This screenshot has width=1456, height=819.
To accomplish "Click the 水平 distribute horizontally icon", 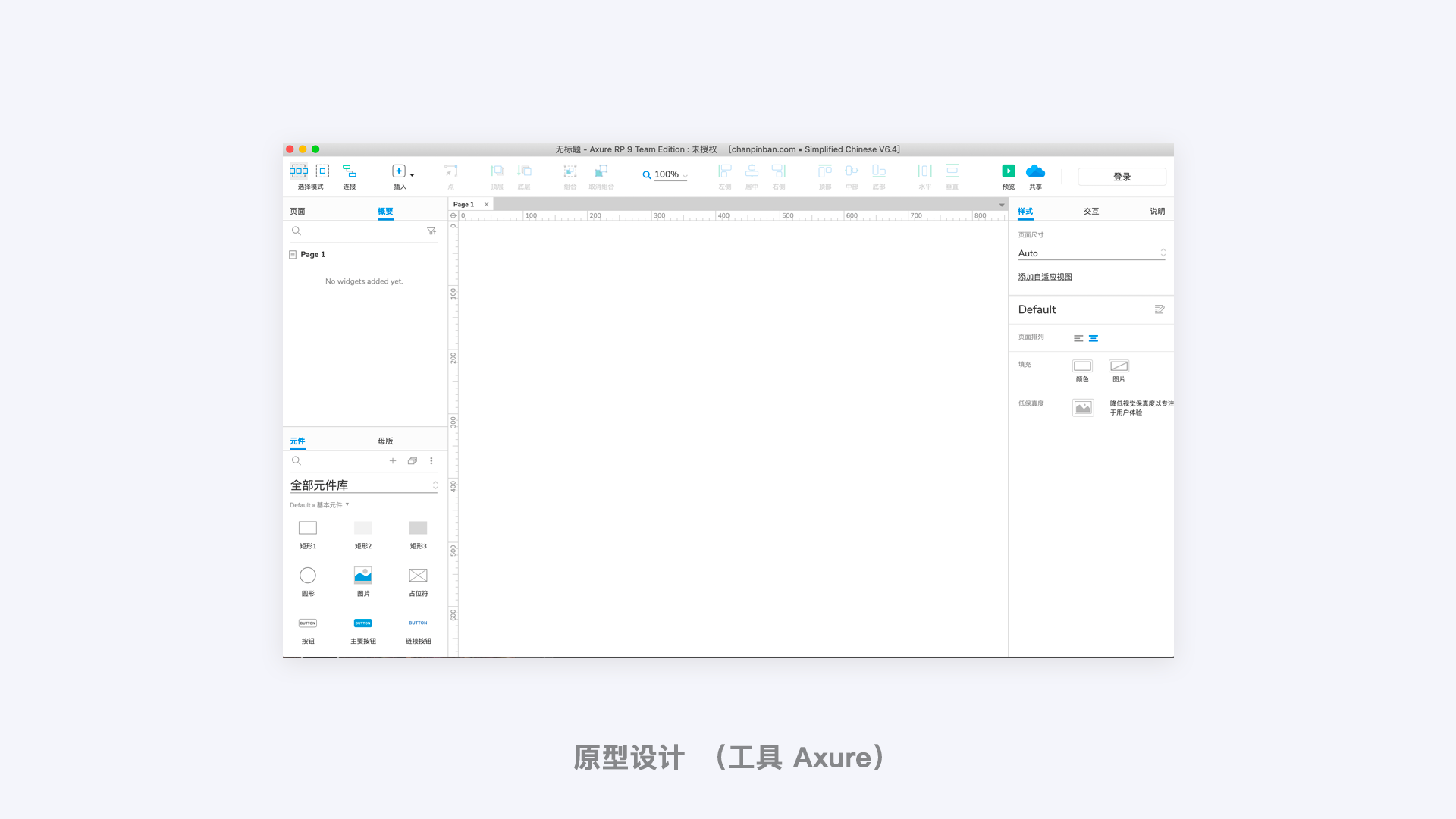I will click(x=925, y=171).
